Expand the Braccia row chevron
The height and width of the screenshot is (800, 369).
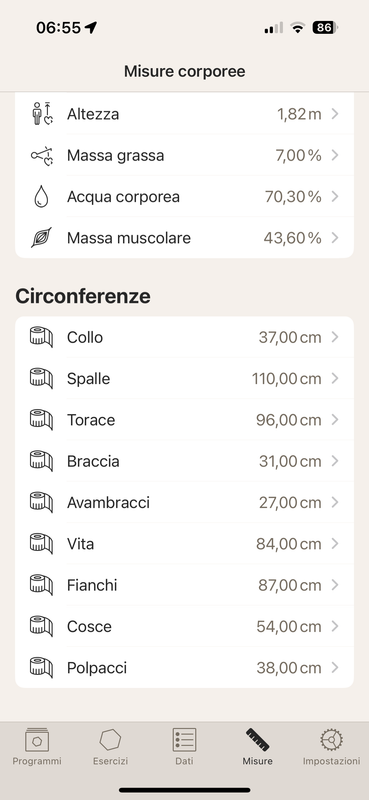pyautogui.click(x=335, y=461)
